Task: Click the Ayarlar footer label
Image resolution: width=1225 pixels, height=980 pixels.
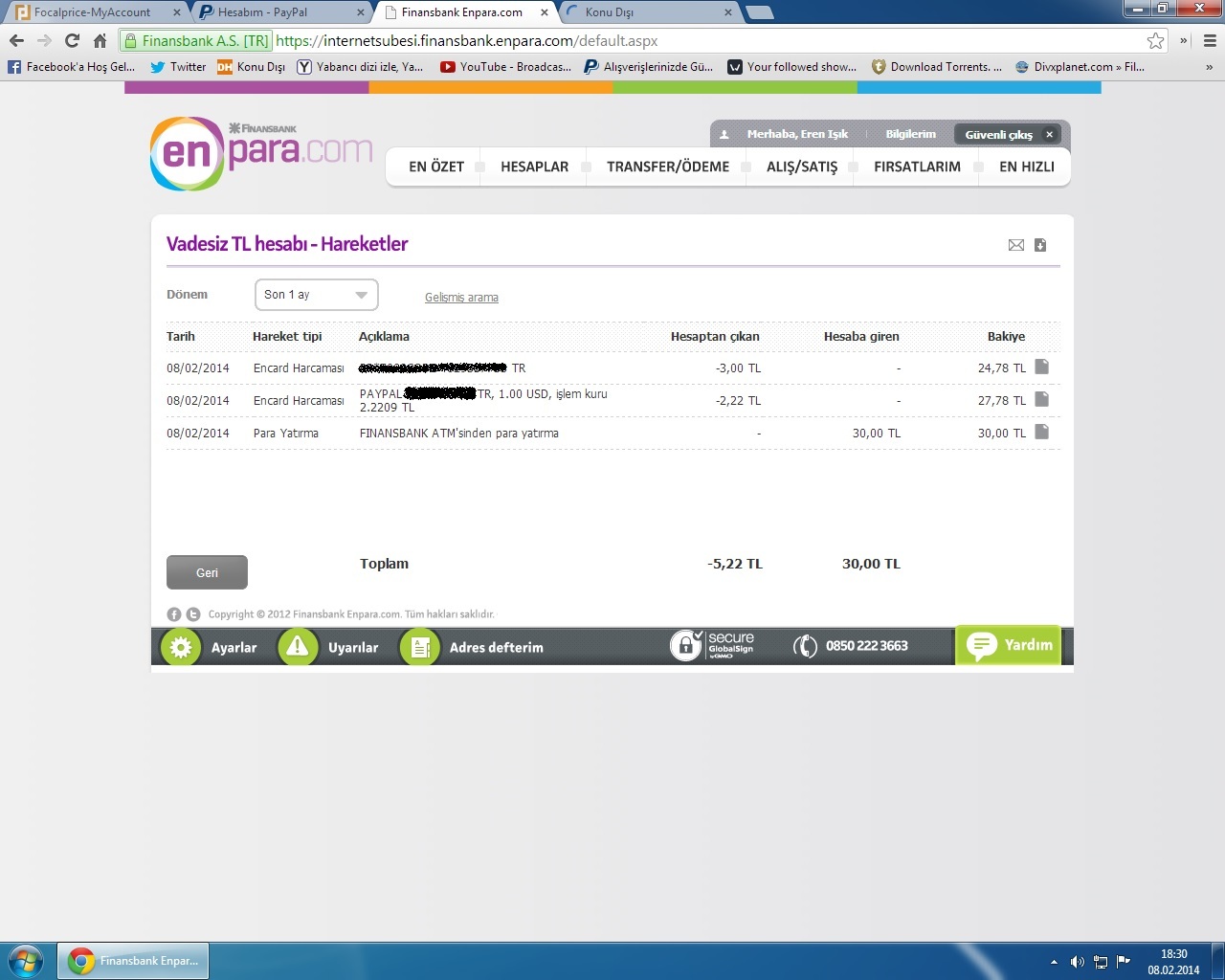Action: tap(234, 648)
